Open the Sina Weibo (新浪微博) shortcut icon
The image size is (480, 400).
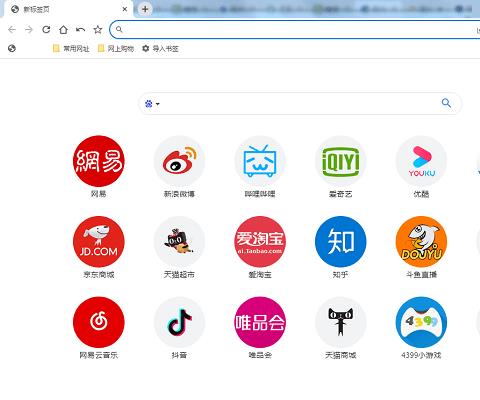tap(179, 161)
